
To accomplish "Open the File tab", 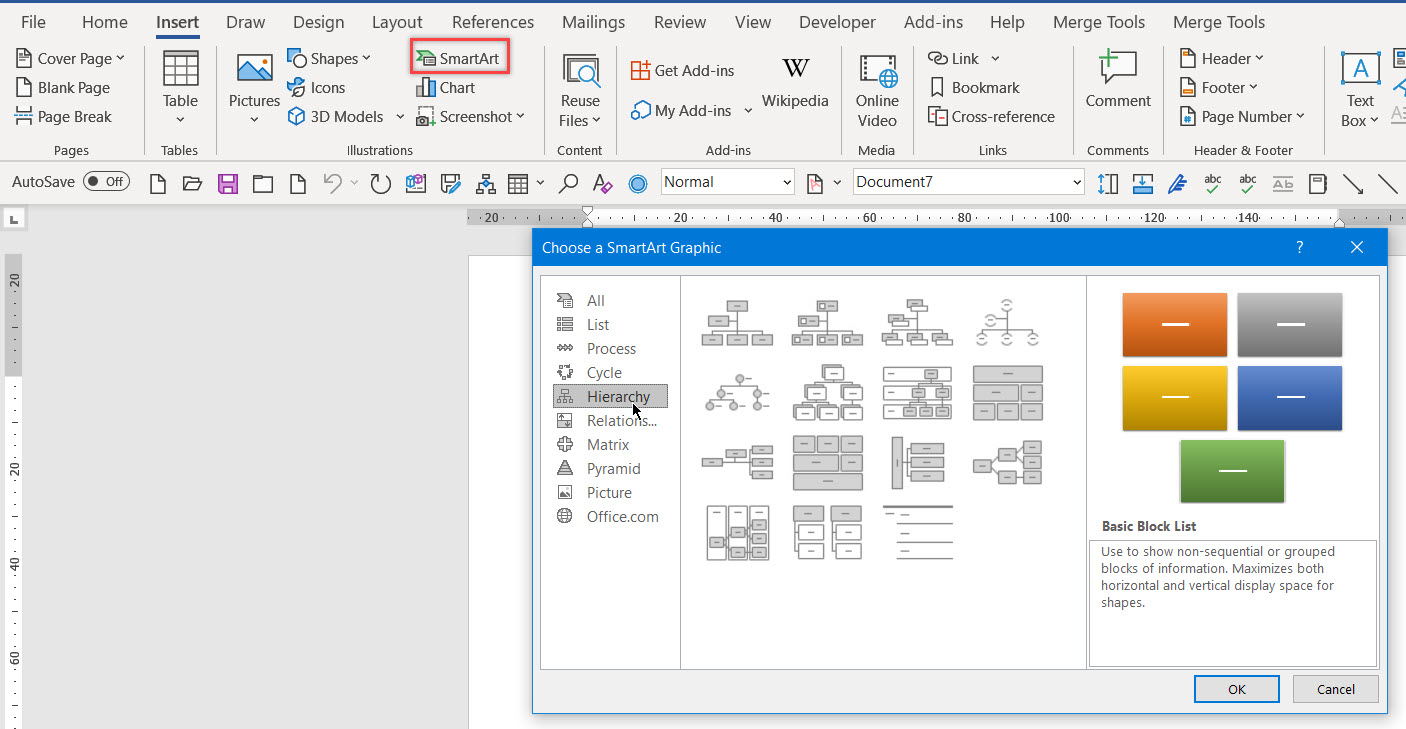I will [33, 22].
